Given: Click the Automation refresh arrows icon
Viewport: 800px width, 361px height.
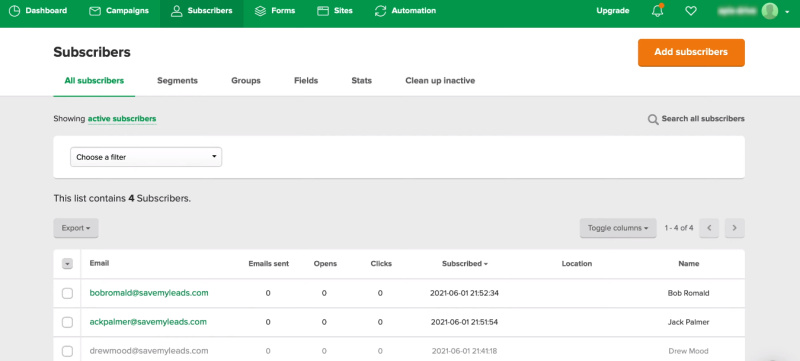Looking at the screenshot, I should pyautogui.click(x=380, y=11).
